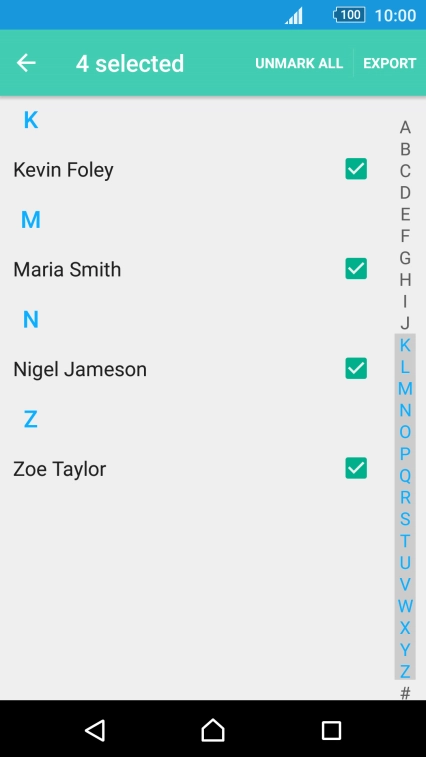Tap UNMARK ALL in the header
Image resolution: width=426 pixels, height=757 pixels.
(299, 63)
